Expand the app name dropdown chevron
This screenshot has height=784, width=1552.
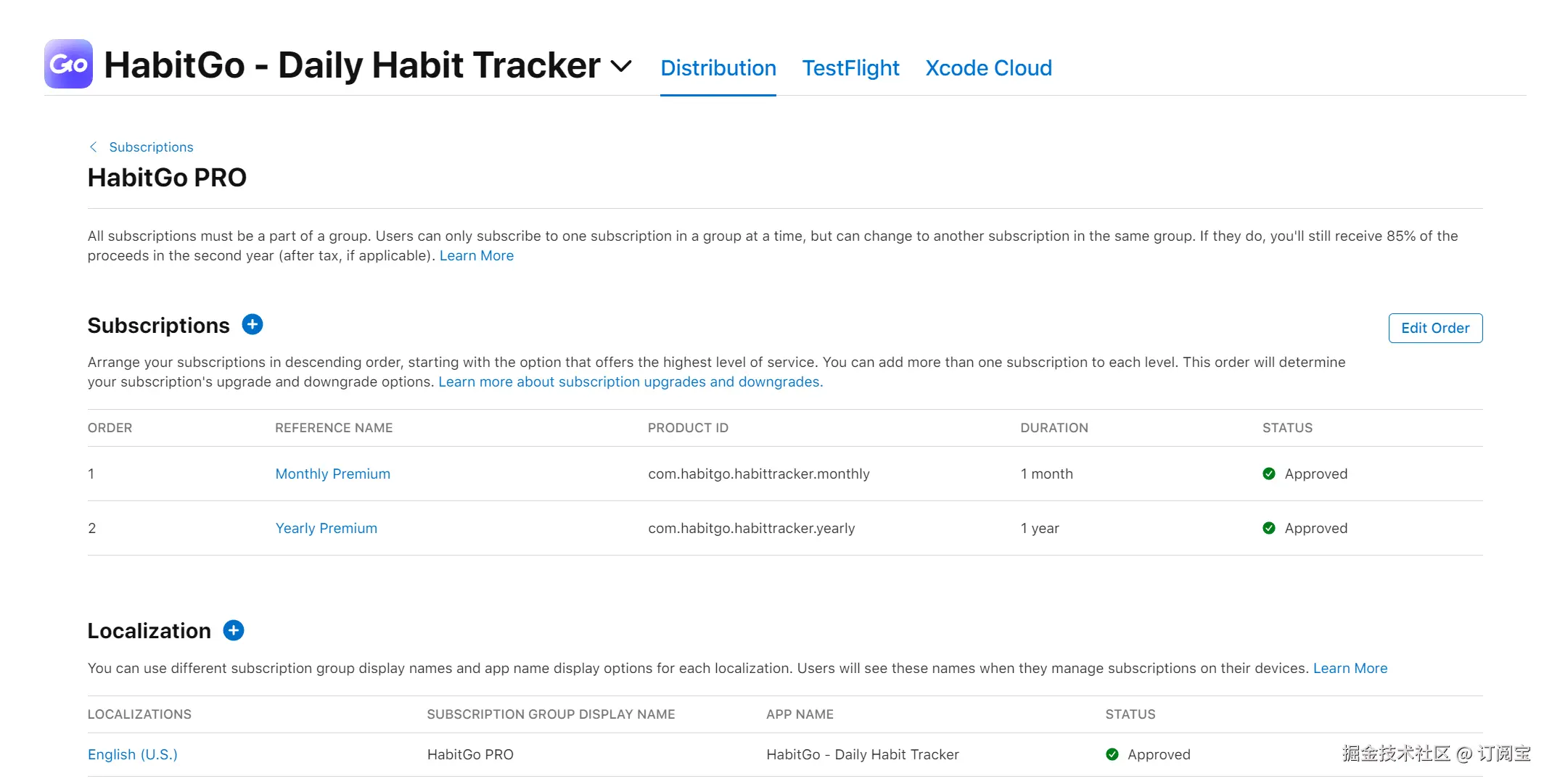tap(621, 66)
